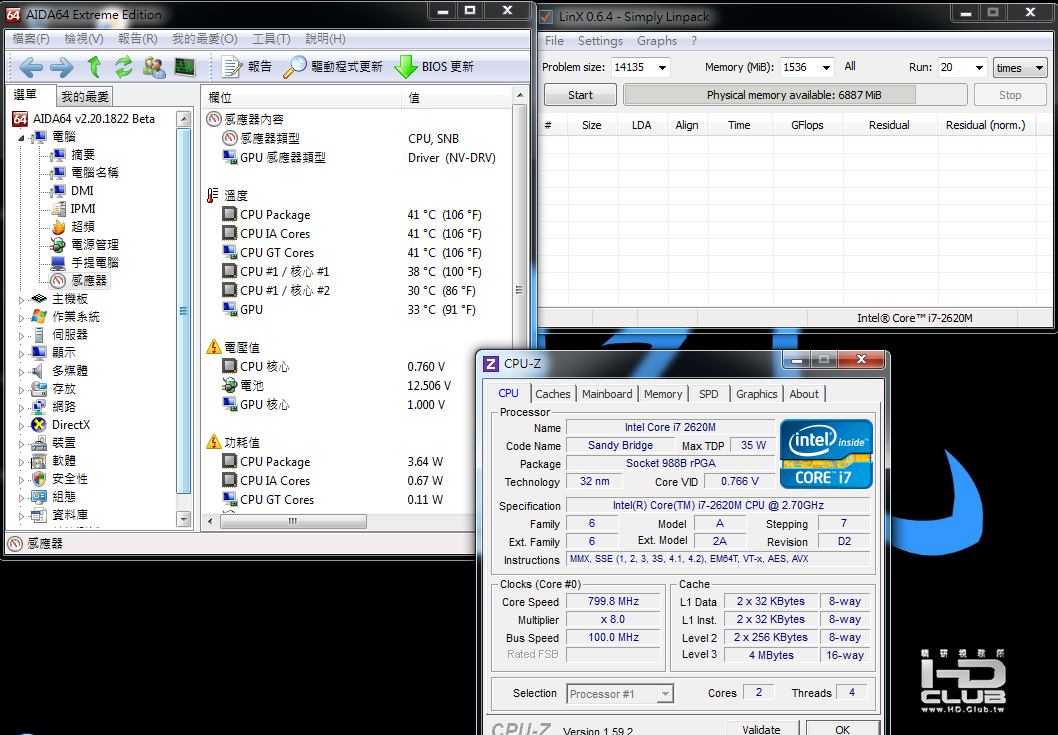The height and width of the screenshot is (735, 1058).
Task: Select 電腦名稱 in the AIDA64 tree
Action: [x=94, y=173]
